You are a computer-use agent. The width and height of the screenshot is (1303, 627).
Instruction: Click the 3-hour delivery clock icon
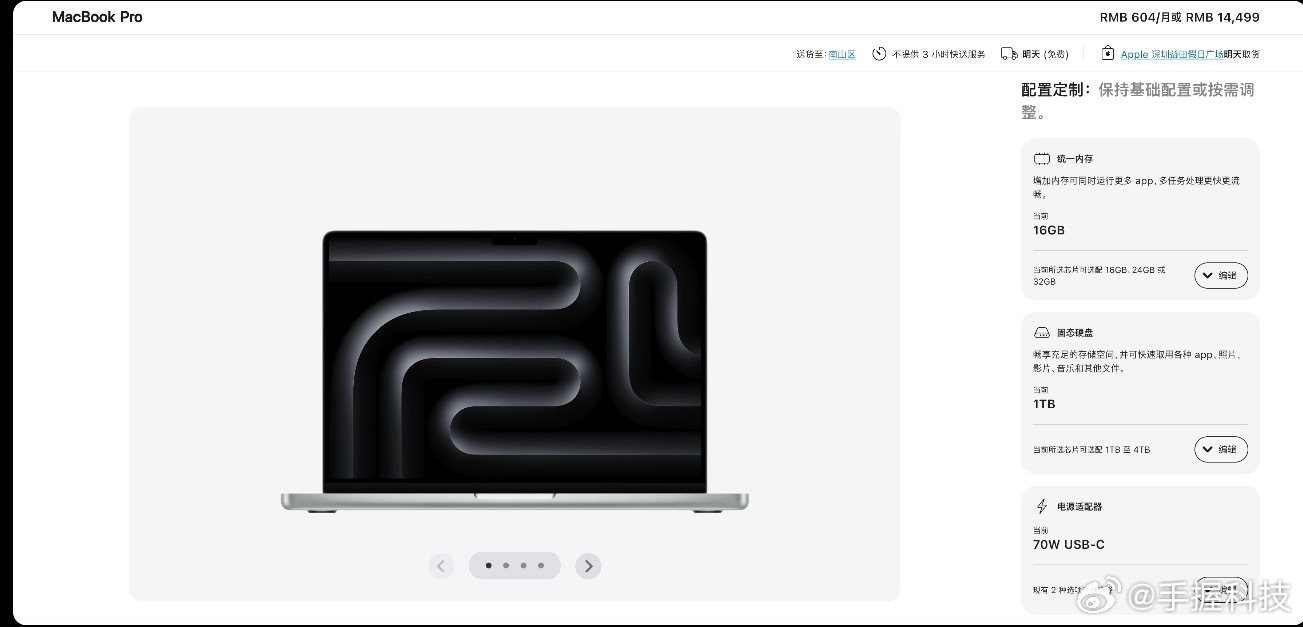click(x=879, y=53)
